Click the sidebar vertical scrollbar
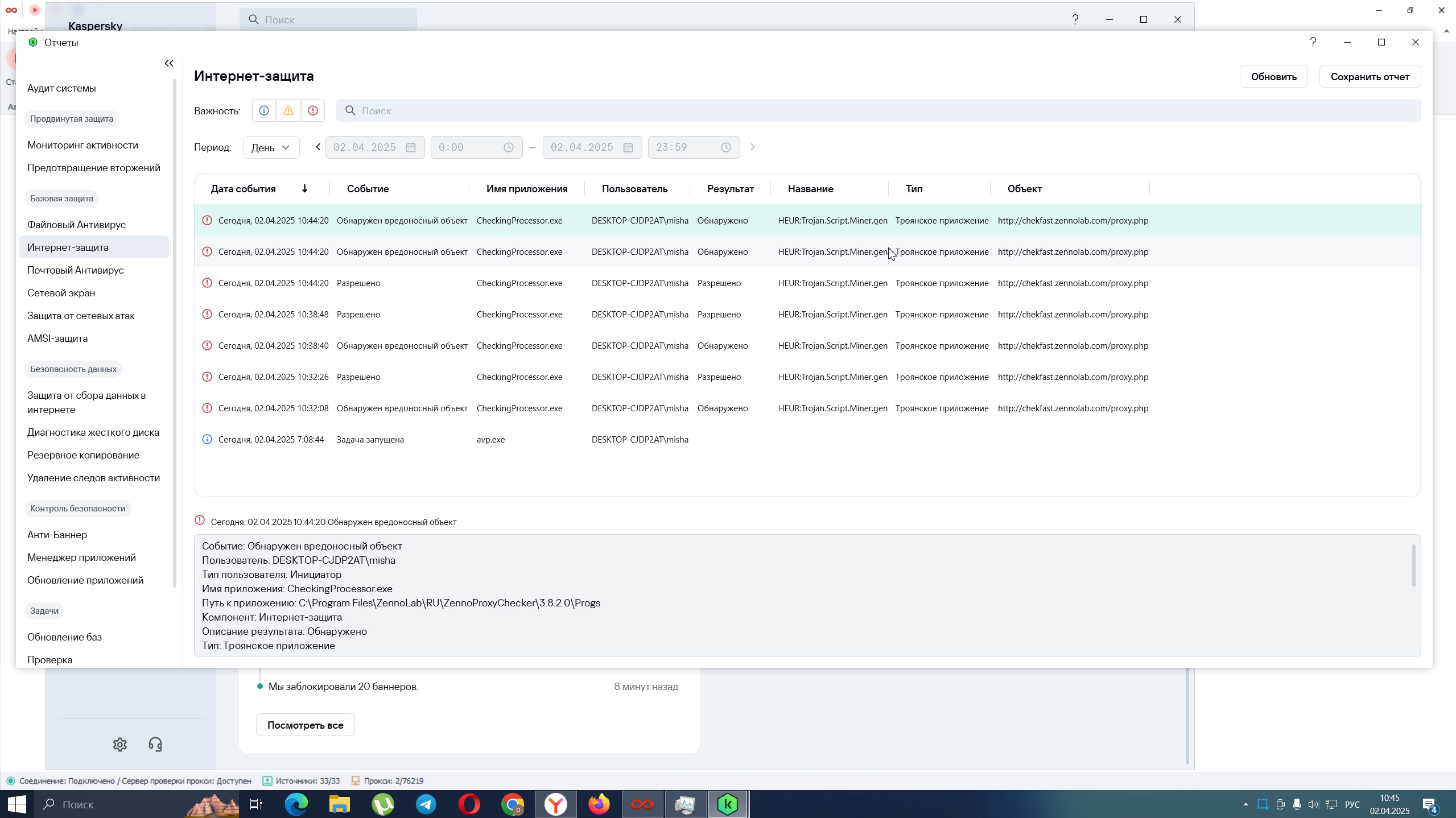 (174, 333)
